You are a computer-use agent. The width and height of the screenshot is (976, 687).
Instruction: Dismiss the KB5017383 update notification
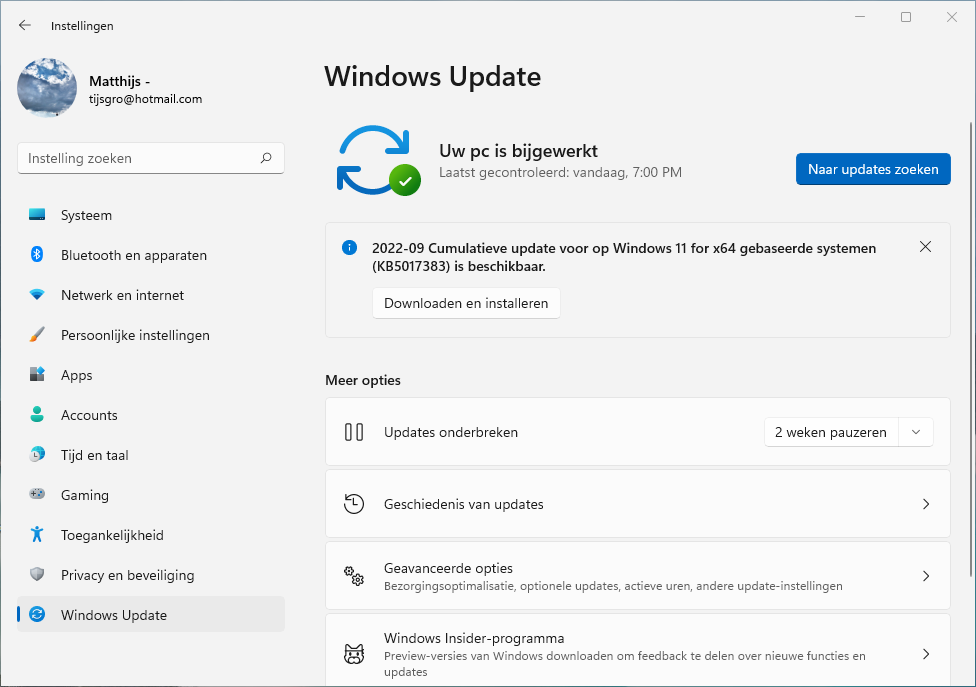[925, 247]
